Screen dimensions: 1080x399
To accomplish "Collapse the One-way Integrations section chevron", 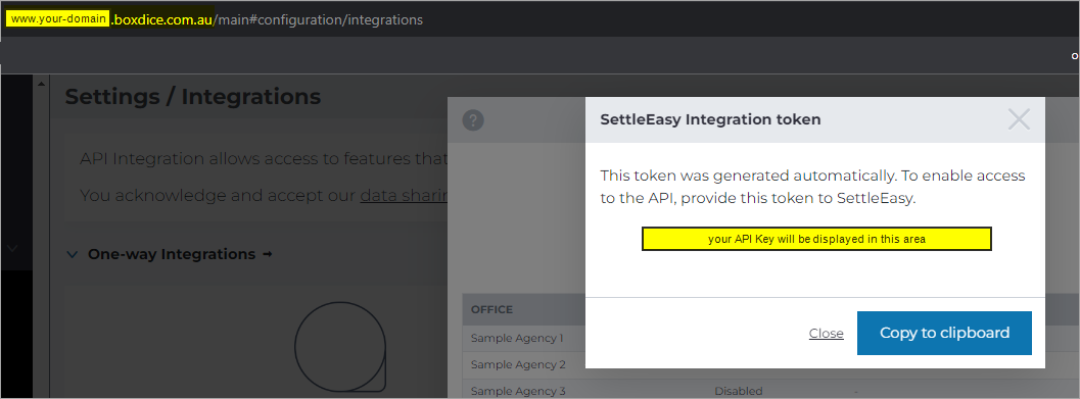I will point(72,254).
